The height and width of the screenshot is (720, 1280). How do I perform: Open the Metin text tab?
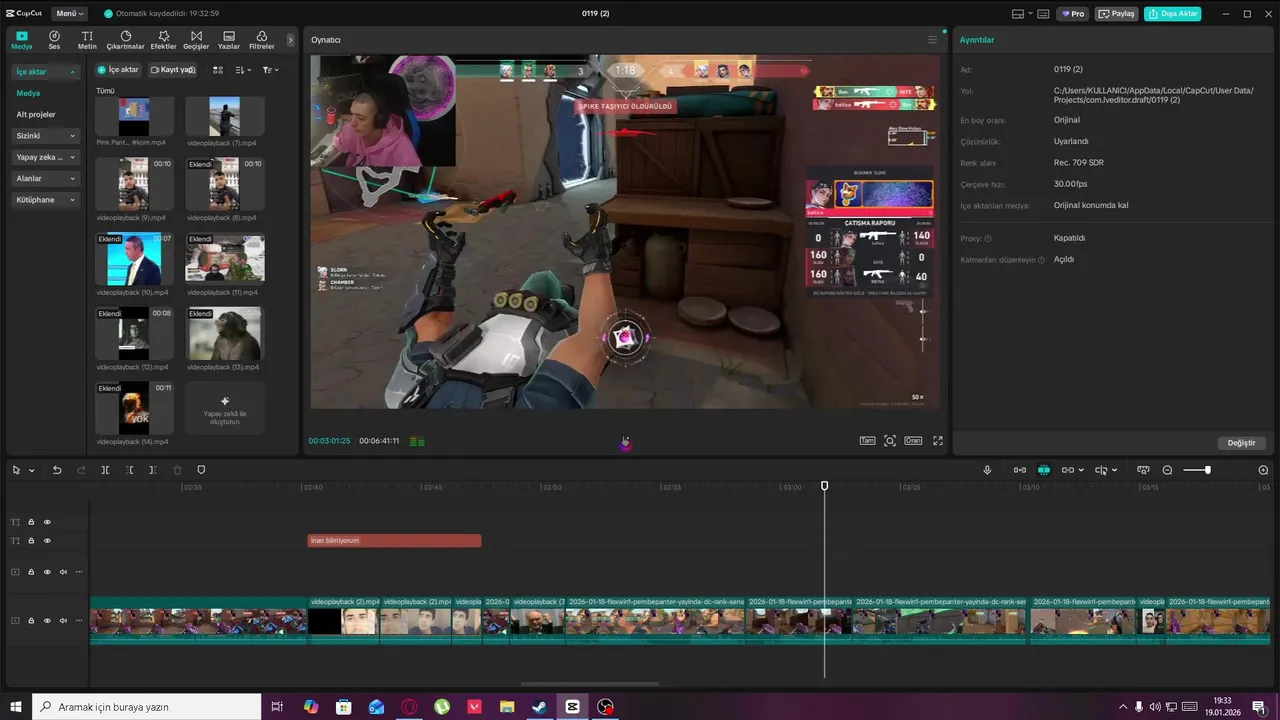click(x=87, y=40)
